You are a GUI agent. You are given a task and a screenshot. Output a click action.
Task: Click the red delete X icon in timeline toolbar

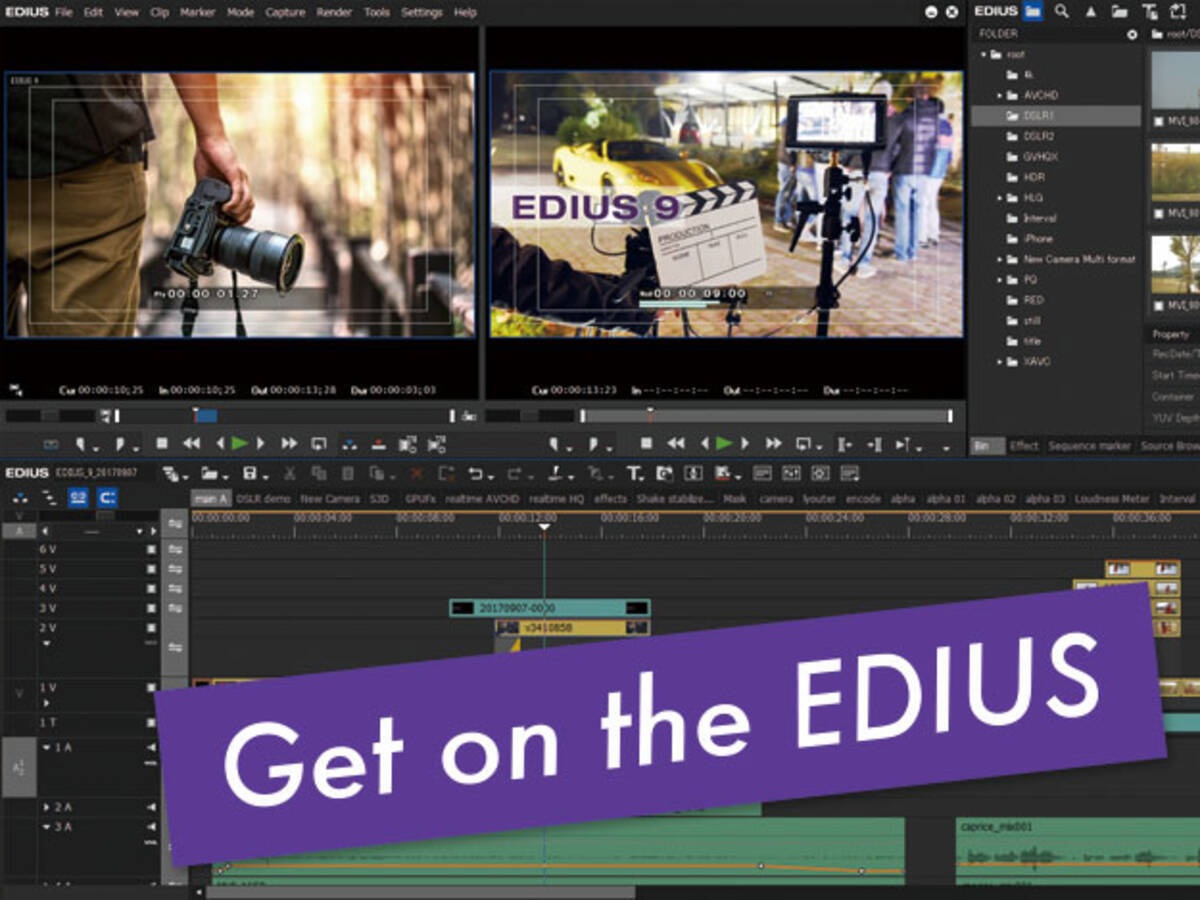[417, 473]
